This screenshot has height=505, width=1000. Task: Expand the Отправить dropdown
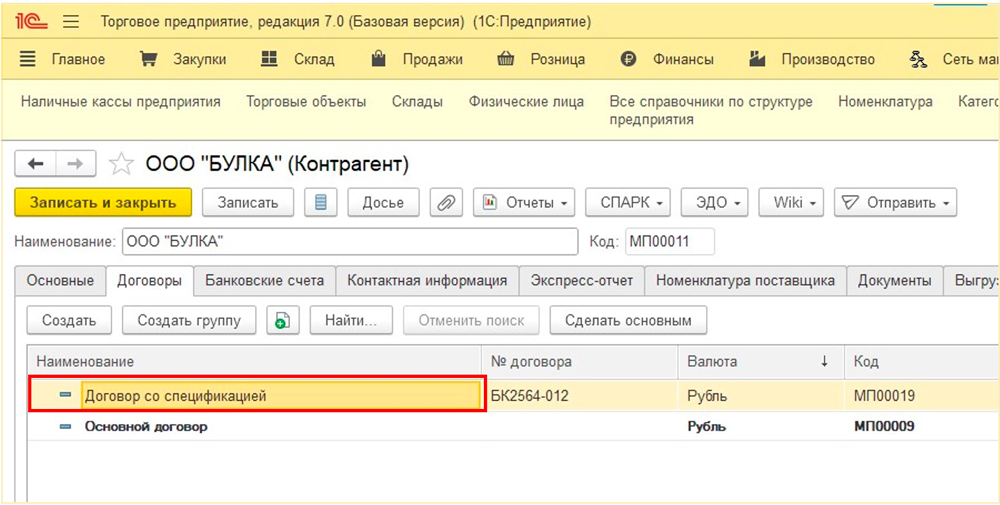click(x=895, y=203)
